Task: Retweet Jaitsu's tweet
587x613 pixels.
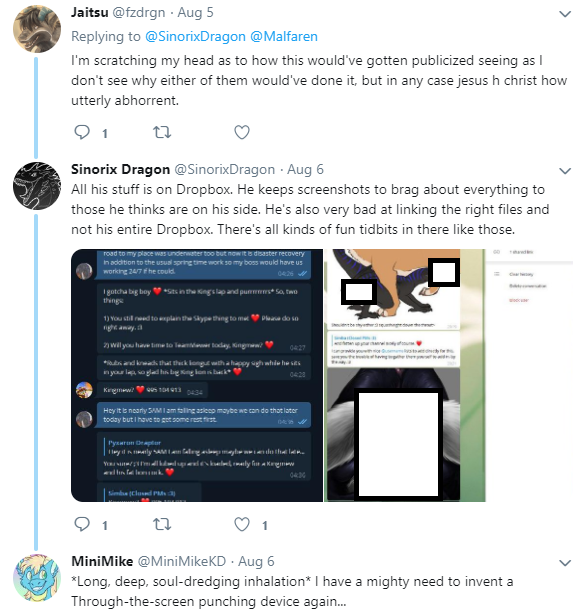Action: click(x=162, y=132)
